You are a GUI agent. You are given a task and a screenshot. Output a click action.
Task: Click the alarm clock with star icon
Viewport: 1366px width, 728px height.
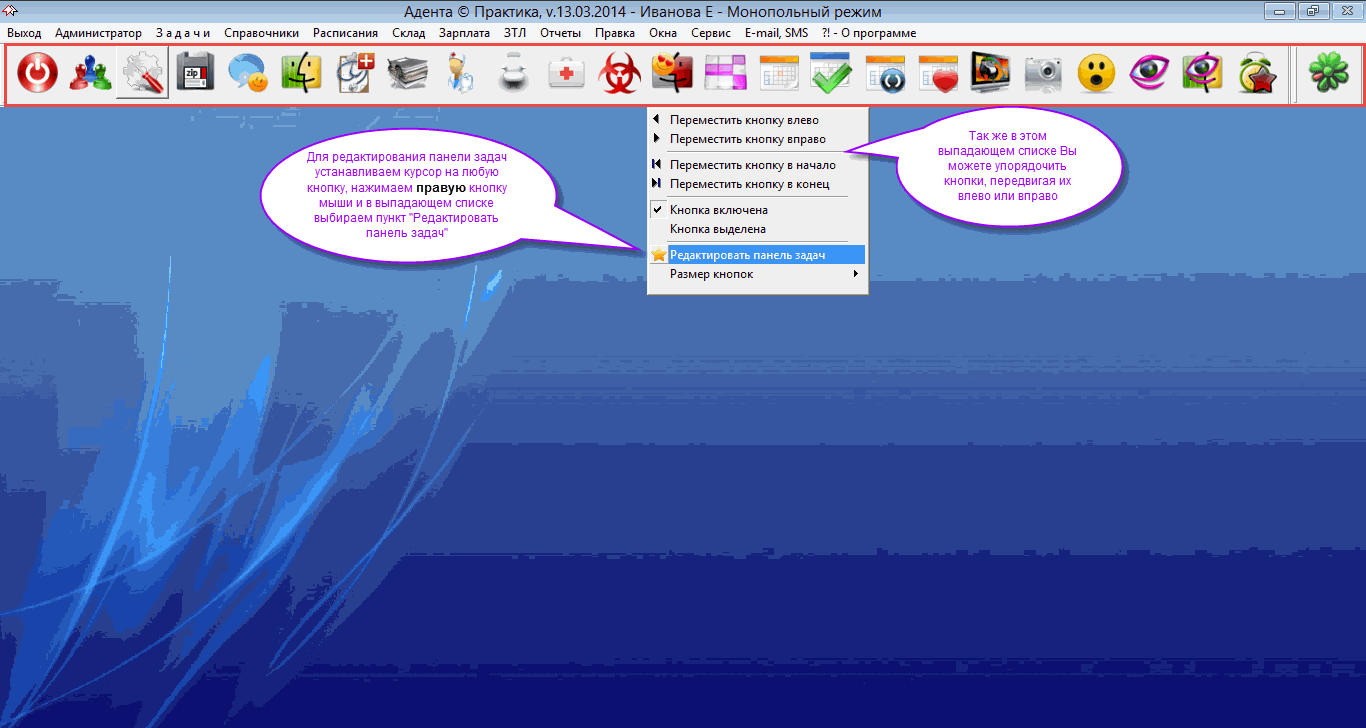point(1255,73)
